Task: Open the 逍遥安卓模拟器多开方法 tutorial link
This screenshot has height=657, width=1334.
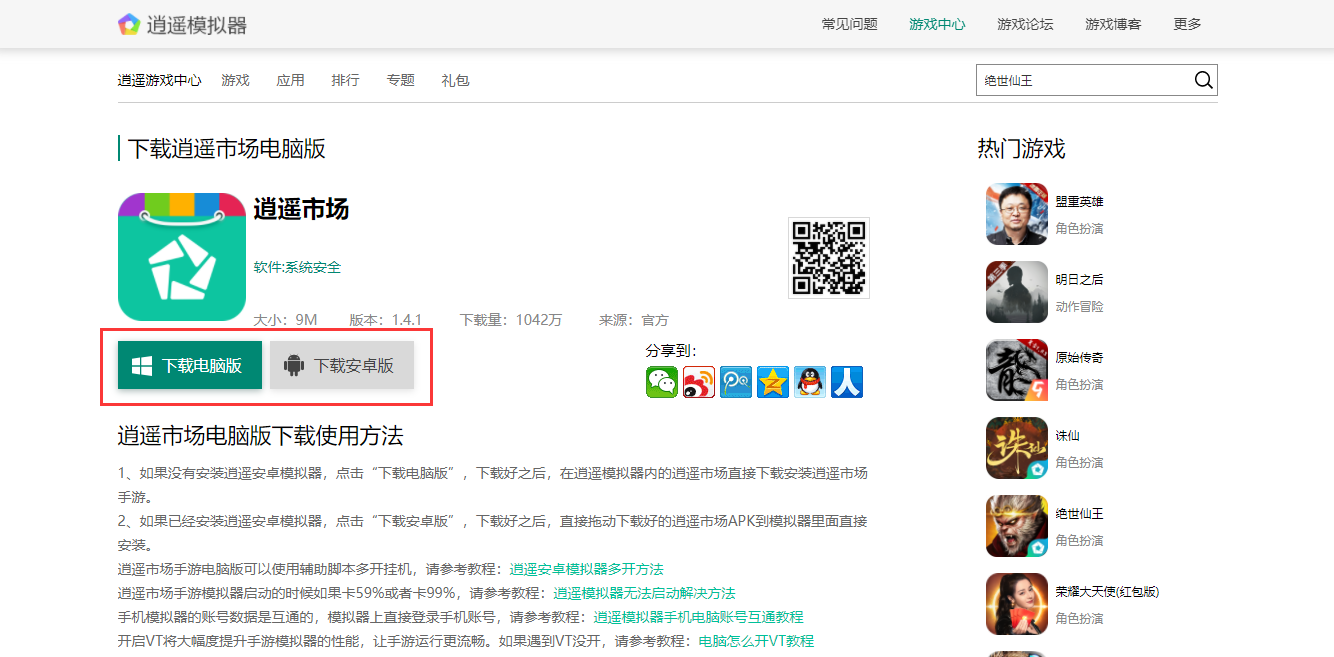Action: pos(586,568)
